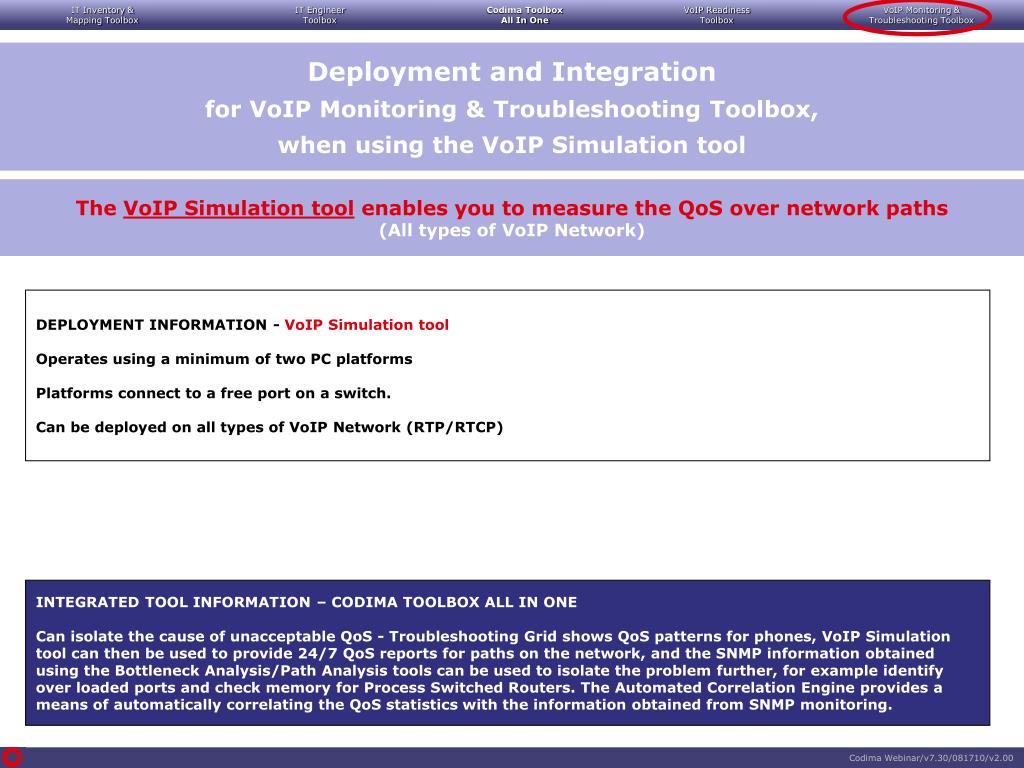Click the 'DEPLOYMENT INFORMATION' label

(x=152, y=325)
